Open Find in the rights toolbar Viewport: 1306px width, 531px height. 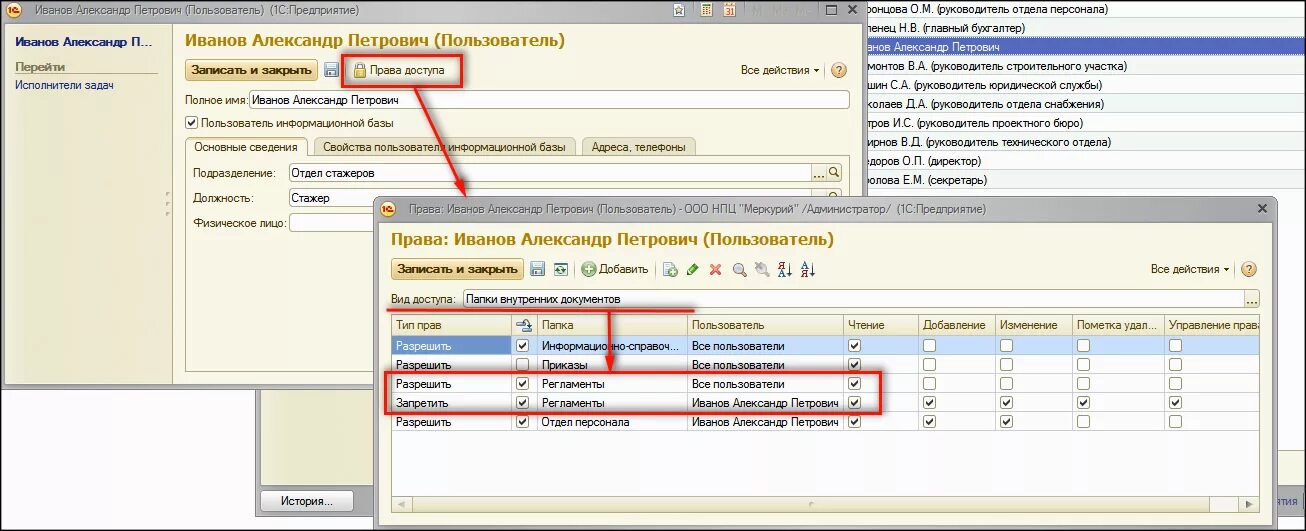click(x=740, y=269)
